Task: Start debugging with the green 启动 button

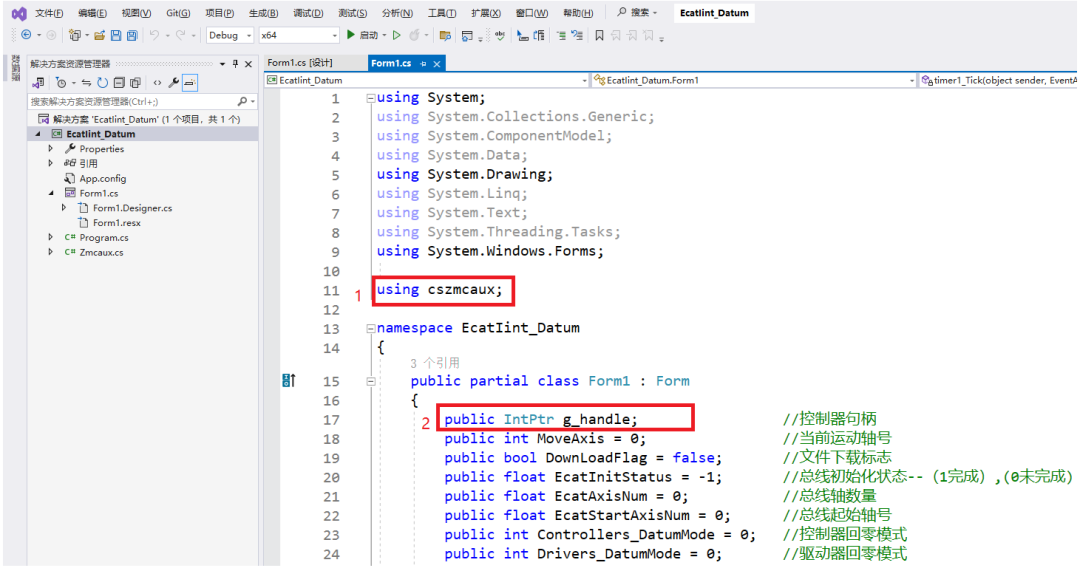Action: coord(362,35)
